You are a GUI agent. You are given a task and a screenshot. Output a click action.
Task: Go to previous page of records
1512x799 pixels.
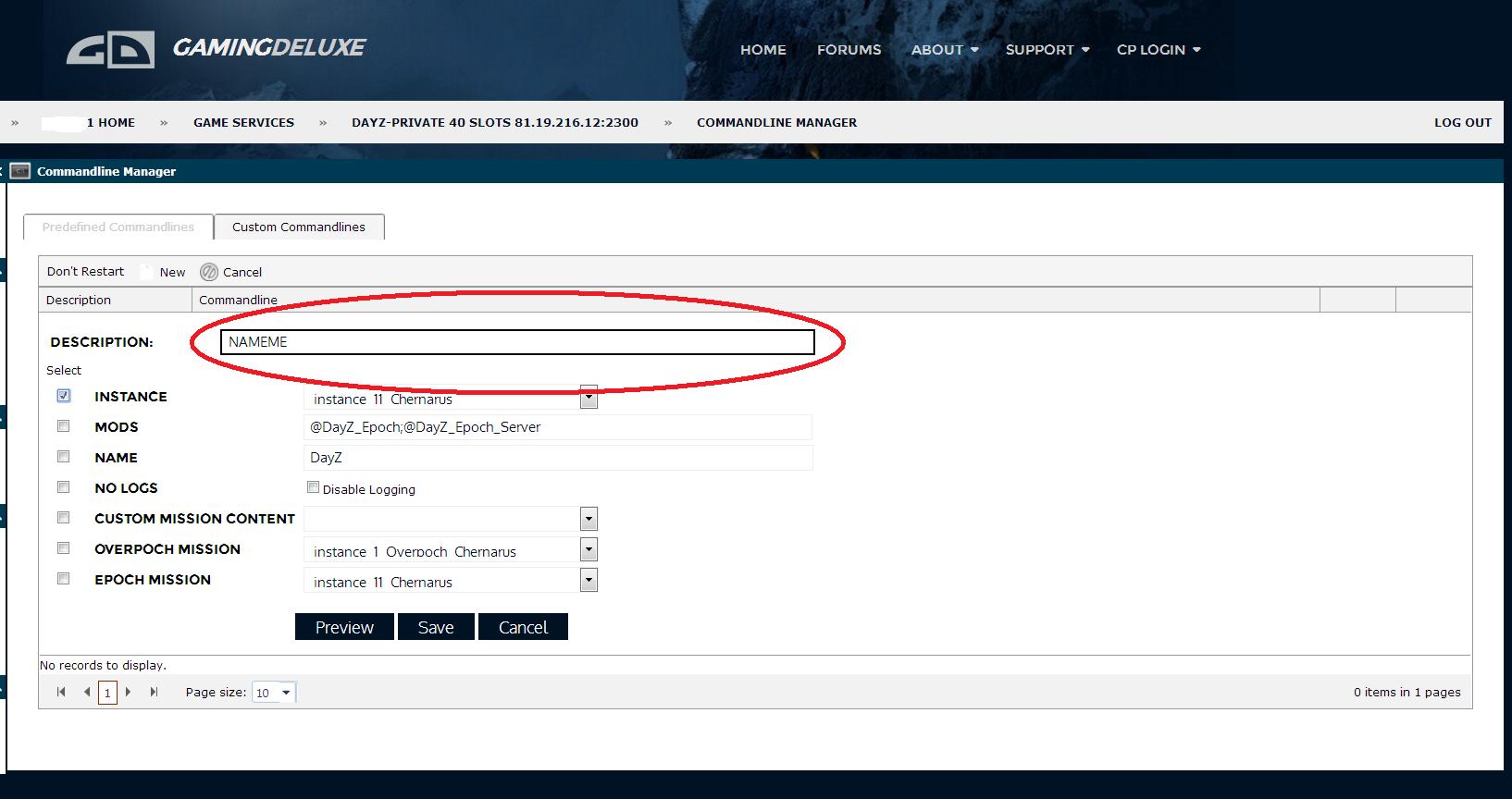pyautogui.click(x=87, y=692)
